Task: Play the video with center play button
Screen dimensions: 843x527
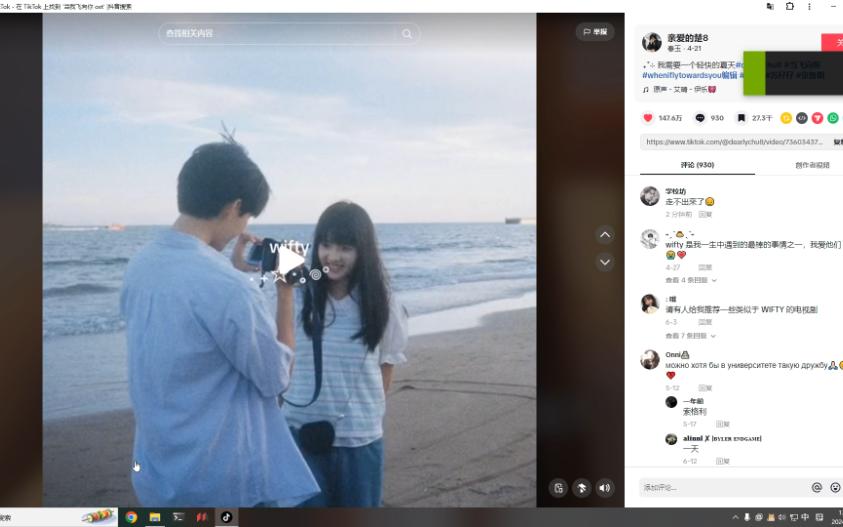Action: [x=291, y=262]
